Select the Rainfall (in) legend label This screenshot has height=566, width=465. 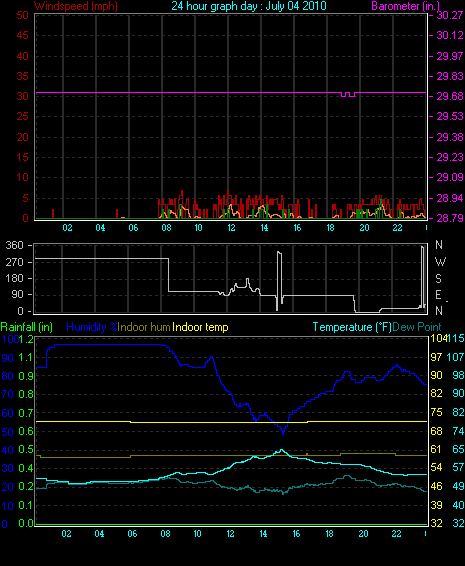[x=26, y=327]
